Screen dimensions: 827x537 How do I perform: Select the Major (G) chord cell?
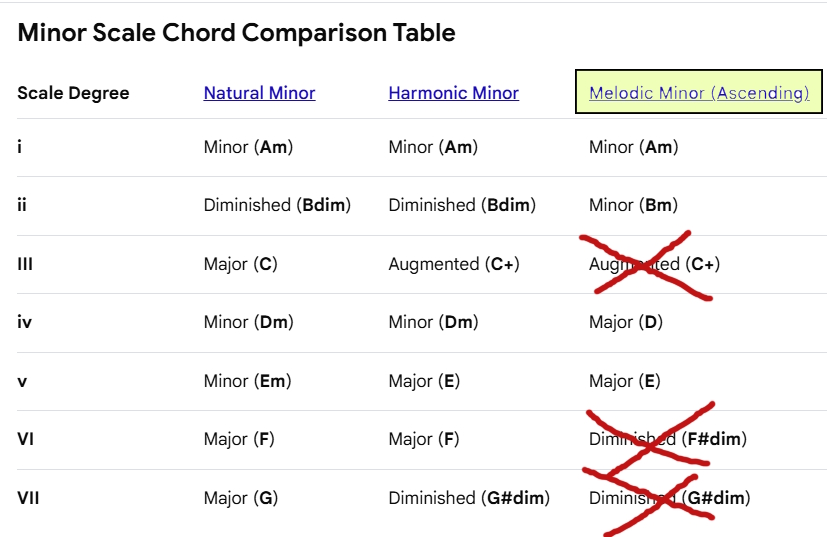click(239, 498)
